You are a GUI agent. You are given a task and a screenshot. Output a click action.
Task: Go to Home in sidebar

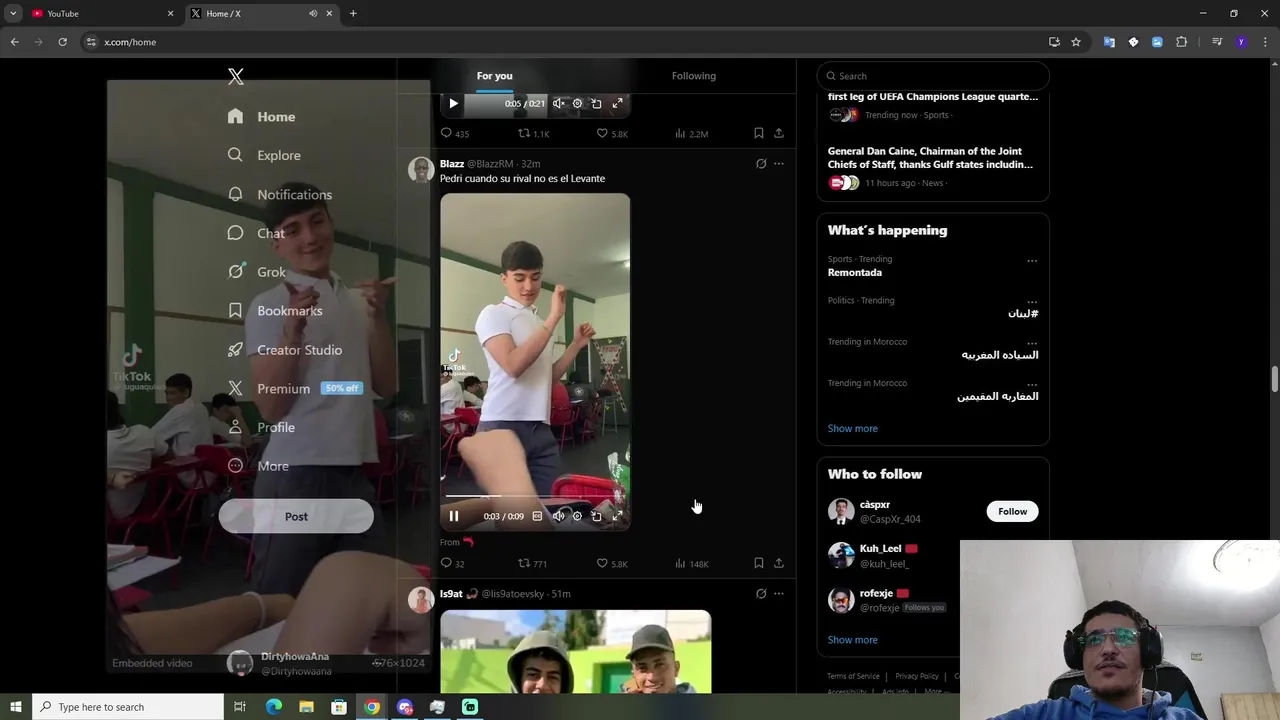(261, 117)
